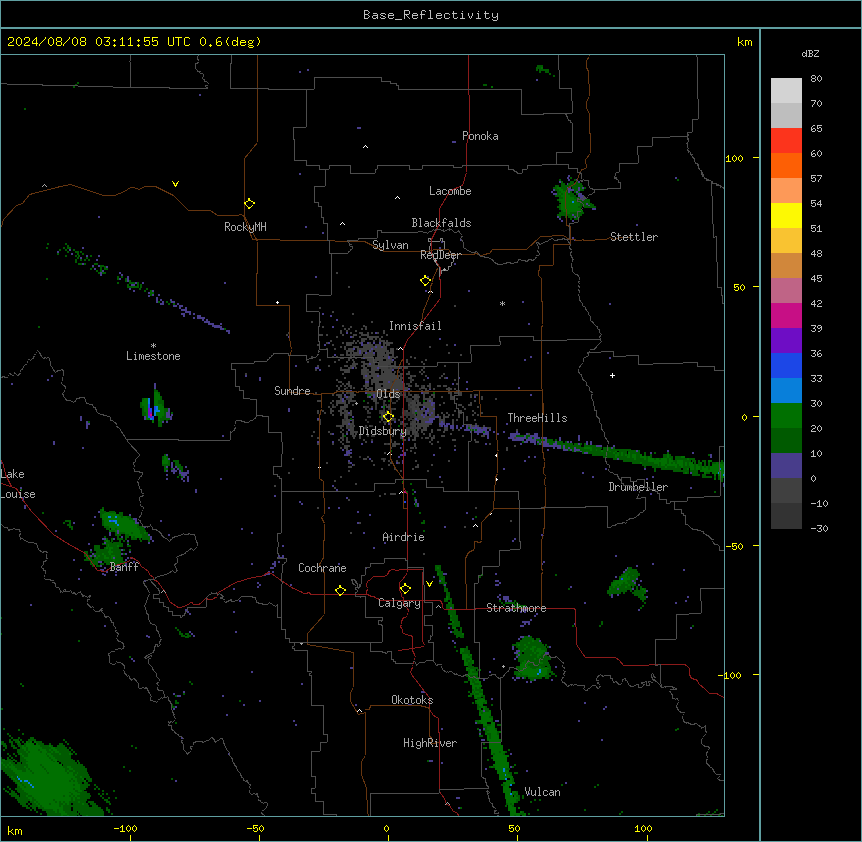Viewport: 862px width, 842px height.
Task: Click the green echo cell south of Strathmore
Action: pos(532,657)
